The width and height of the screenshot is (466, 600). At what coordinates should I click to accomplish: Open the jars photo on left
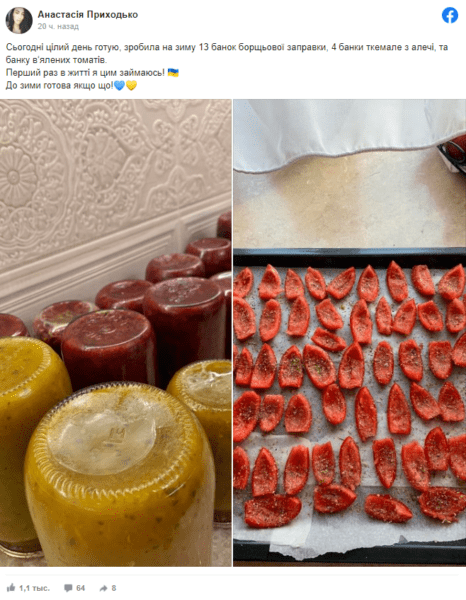[116, 333]
